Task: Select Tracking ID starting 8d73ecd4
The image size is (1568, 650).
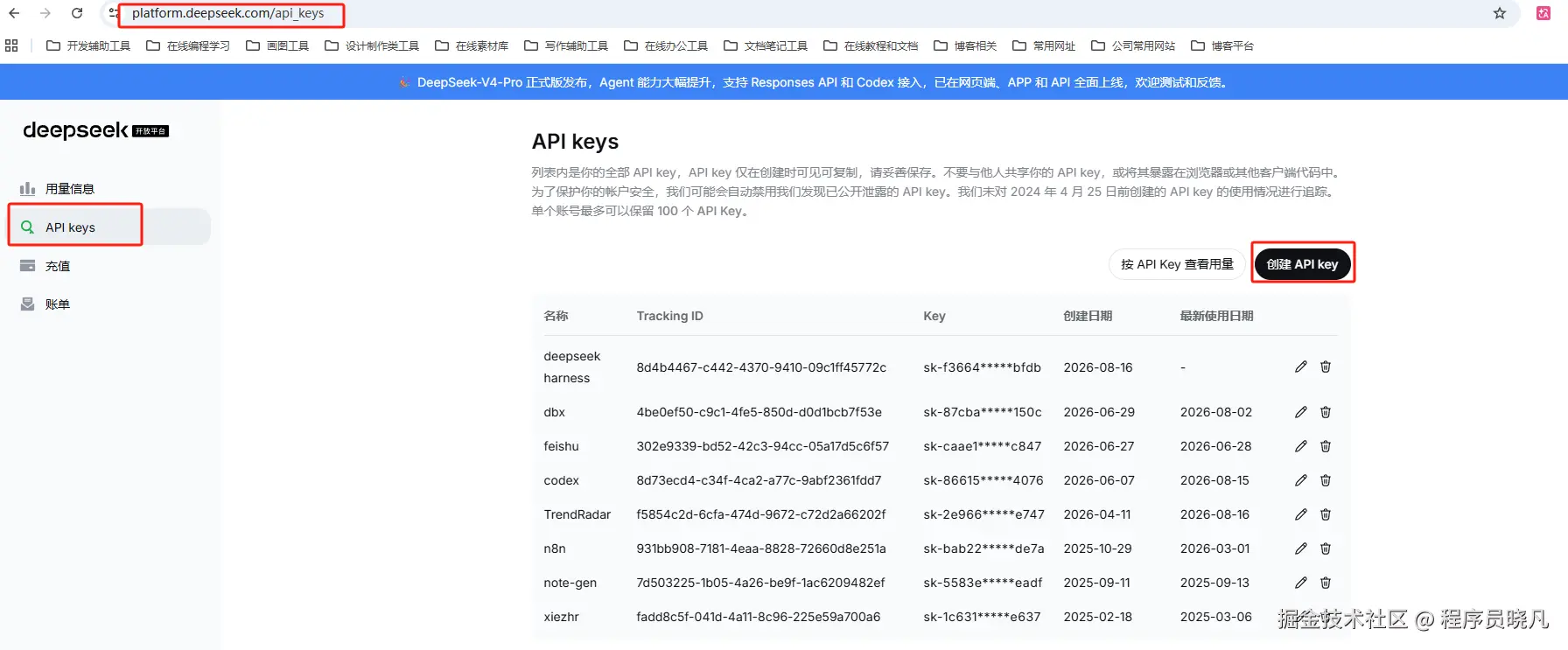Action: click(x=759, y=480)
